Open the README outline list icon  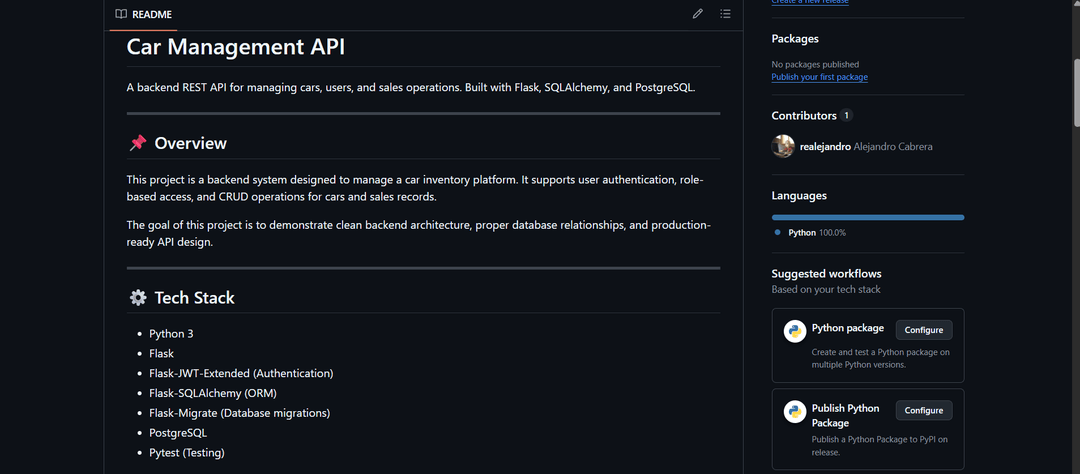coord(725,14)
